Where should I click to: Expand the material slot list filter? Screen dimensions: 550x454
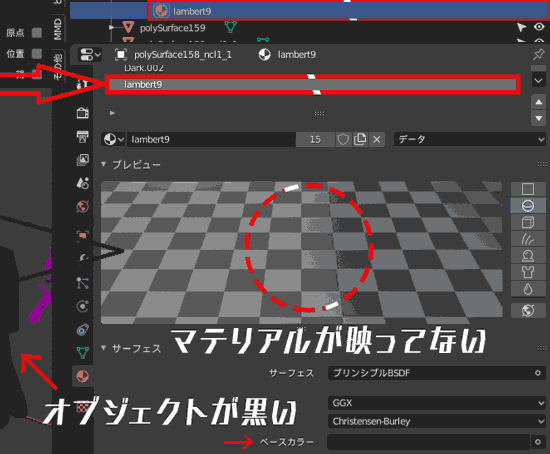pos(112,113)
